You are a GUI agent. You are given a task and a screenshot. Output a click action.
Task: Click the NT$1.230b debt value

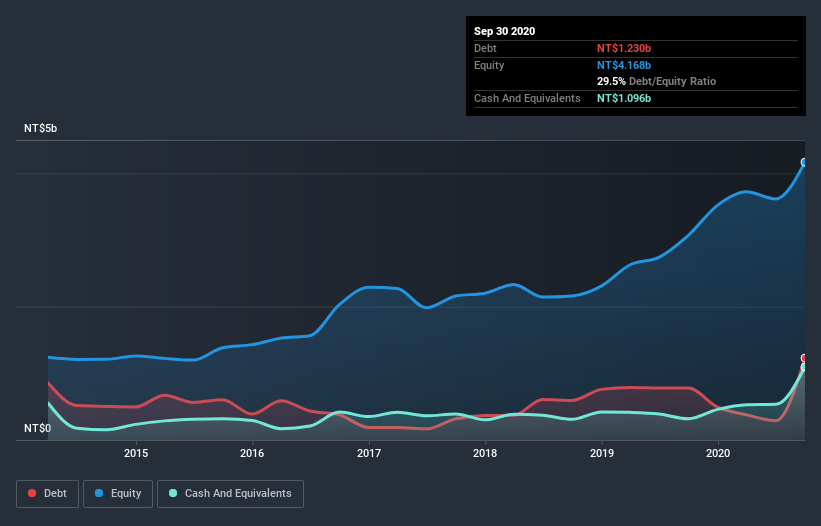pyautogui.click(x=624, y=48)
